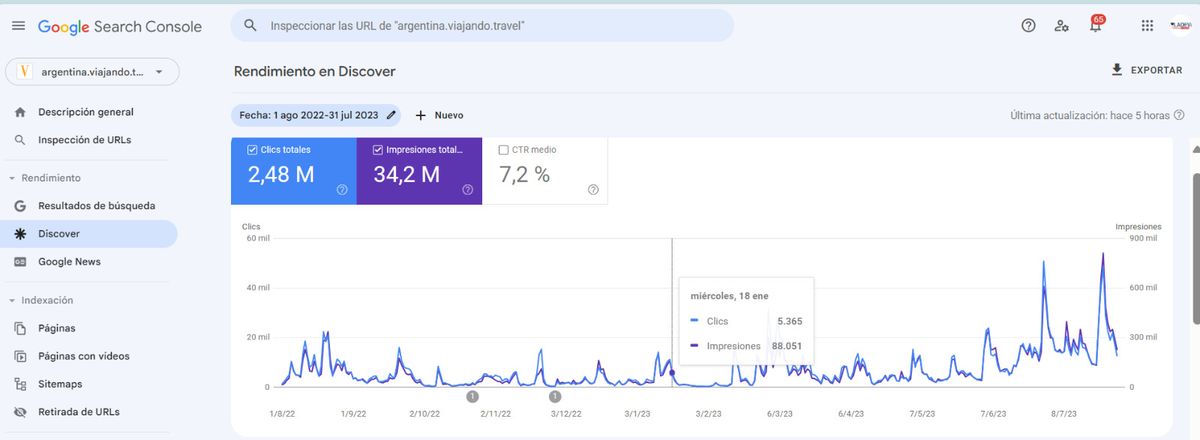This screenshot has width=1200, height=440.
Task: Click the Páginas documents icon
Action: tap(20, 328)
